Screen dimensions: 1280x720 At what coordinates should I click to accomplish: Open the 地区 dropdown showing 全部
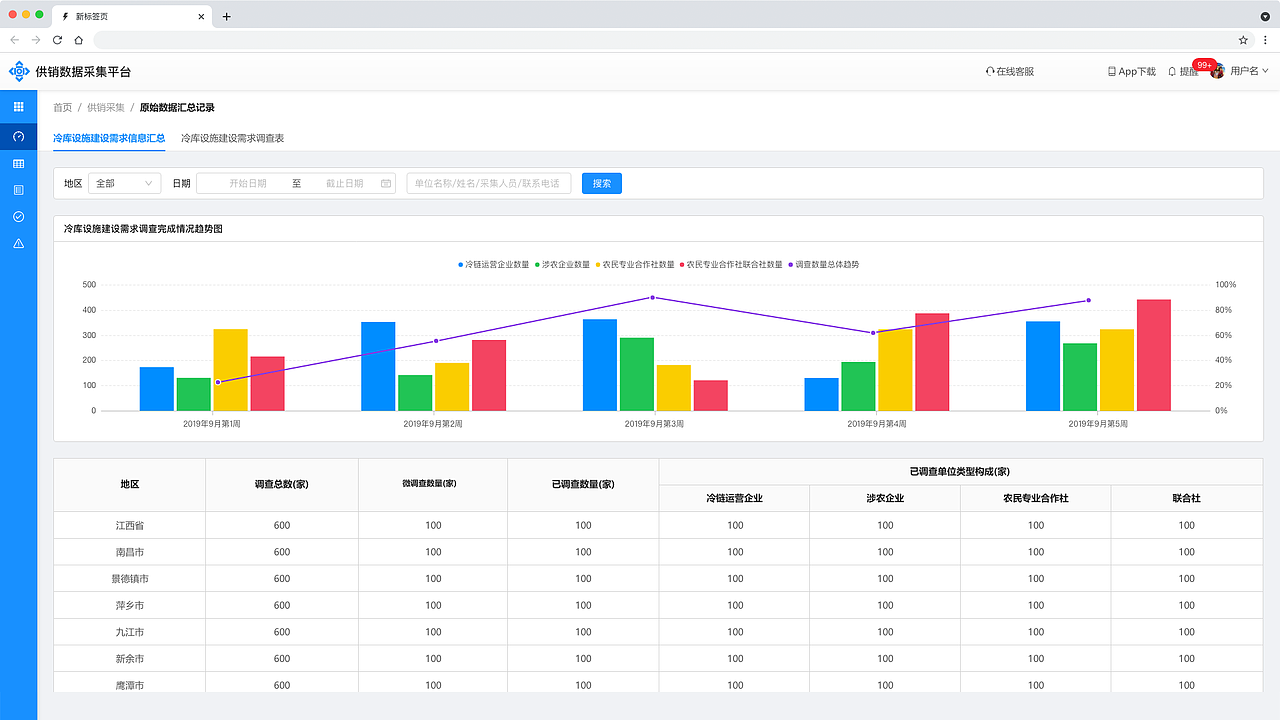click(x=125, y=184)
